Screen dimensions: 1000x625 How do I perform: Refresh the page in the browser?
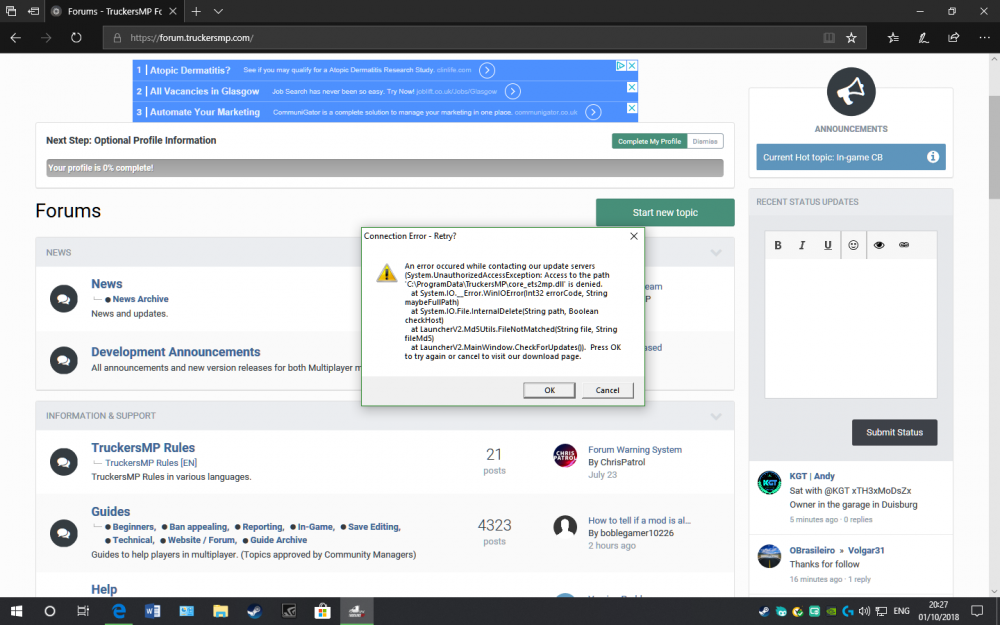click(x=76, y=38)
